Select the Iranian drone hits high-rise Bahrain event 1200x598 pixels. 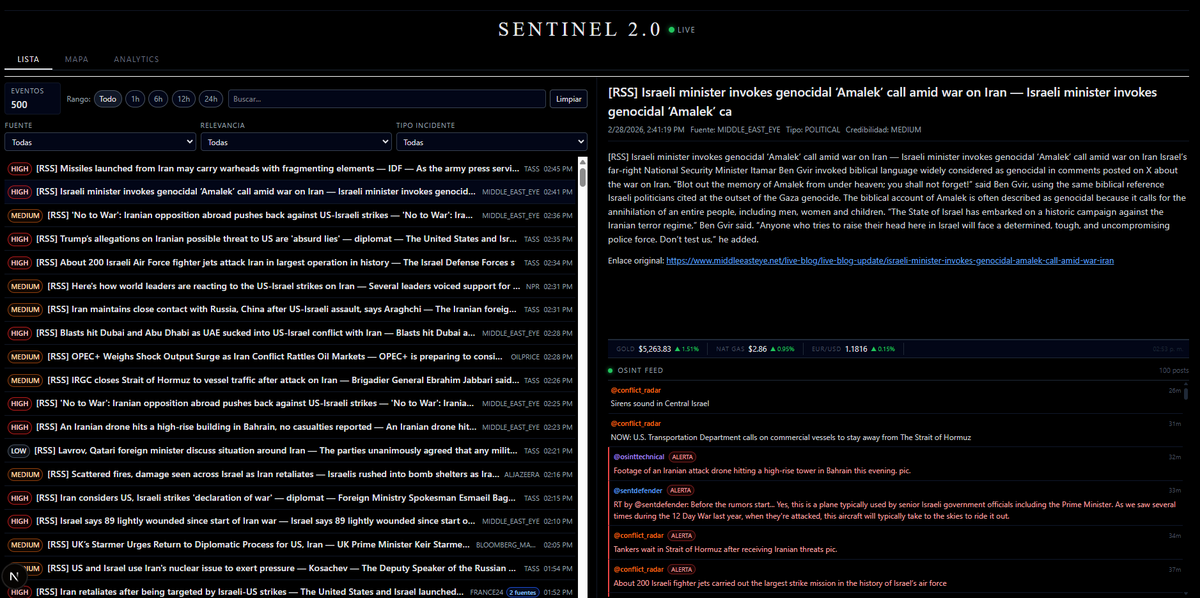point(291,427)
